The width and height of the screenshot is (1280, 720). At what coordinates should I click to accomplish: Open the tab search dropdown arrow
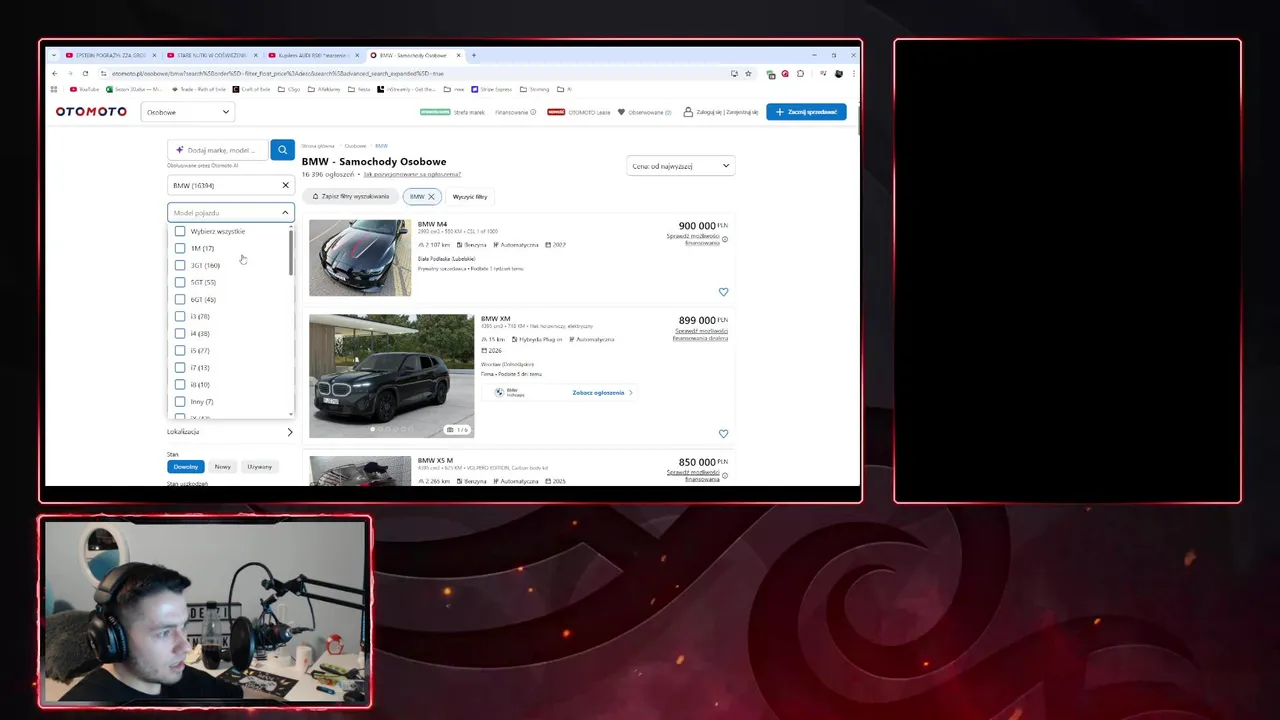pos(54,55)
